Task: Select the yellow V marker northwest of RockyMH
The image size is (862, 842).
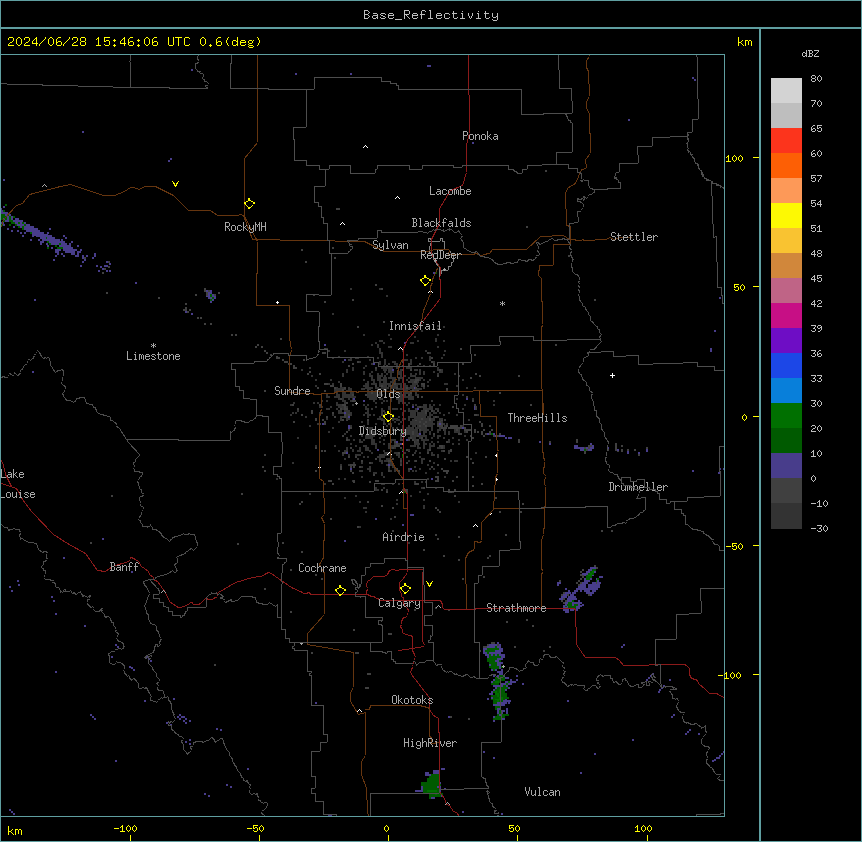Action: pyautogui.click(x=175, y=184)
